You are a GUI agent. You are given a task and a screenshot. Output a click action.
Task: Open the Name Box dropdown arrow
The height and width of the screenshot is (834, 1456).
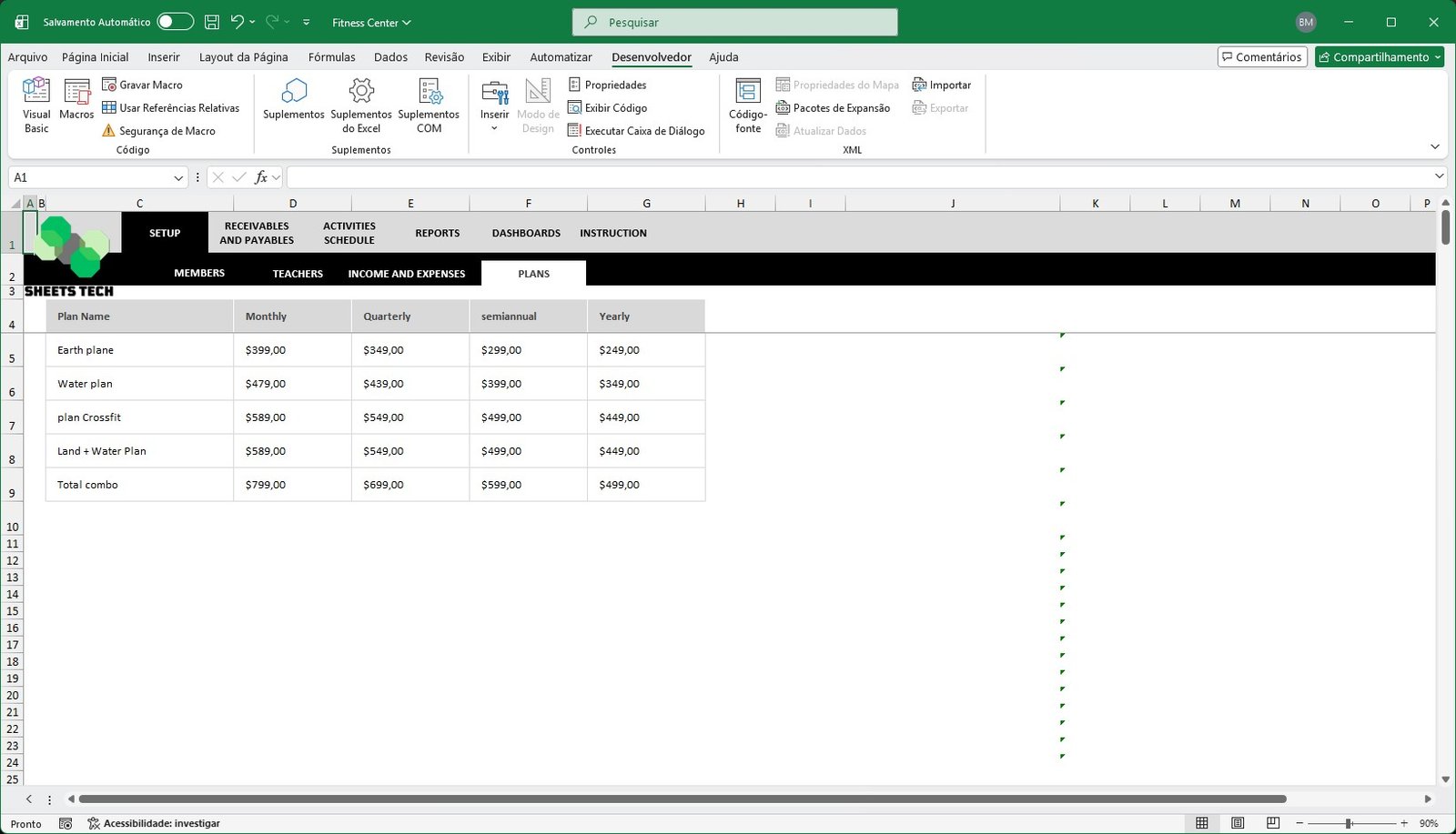(178, 178)
